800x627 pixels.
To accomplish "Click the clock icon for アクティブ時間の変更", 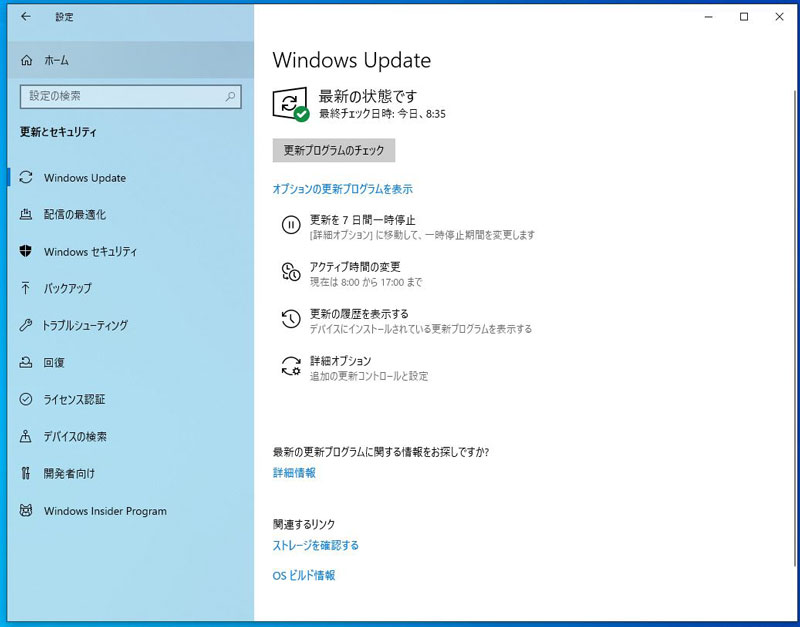I will (291, 271).
